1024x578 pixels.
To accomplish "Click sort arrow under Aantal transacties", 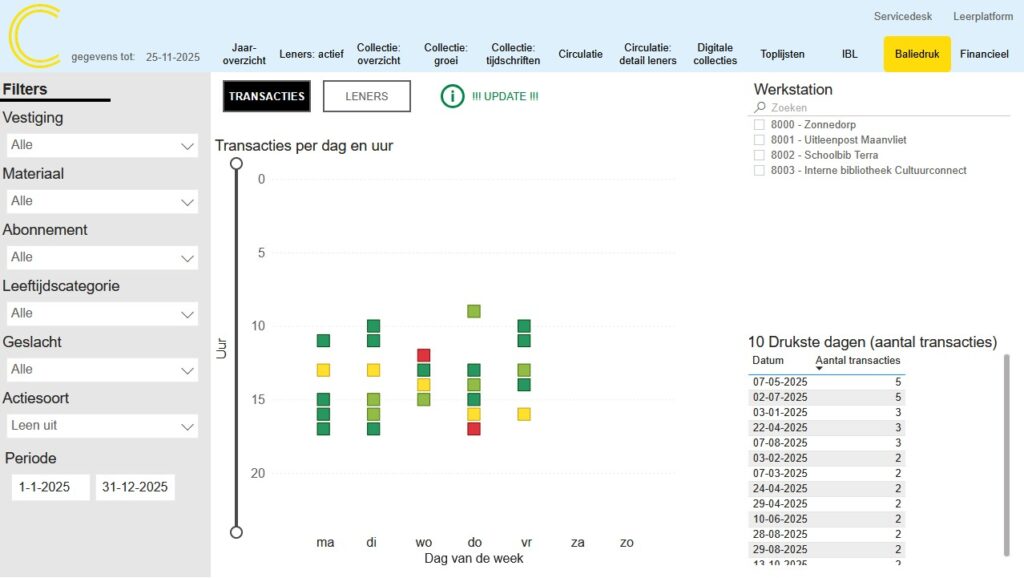I will coord(820,369).
